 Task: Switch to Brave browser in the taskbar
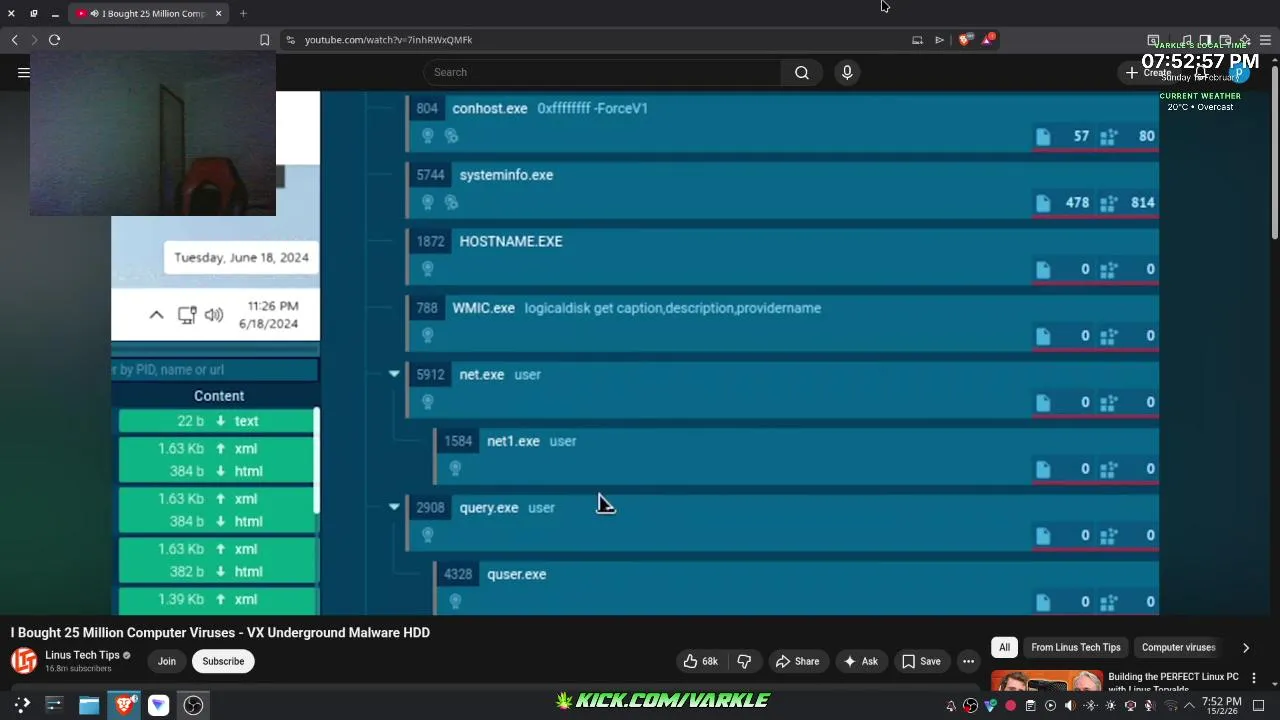124,705
